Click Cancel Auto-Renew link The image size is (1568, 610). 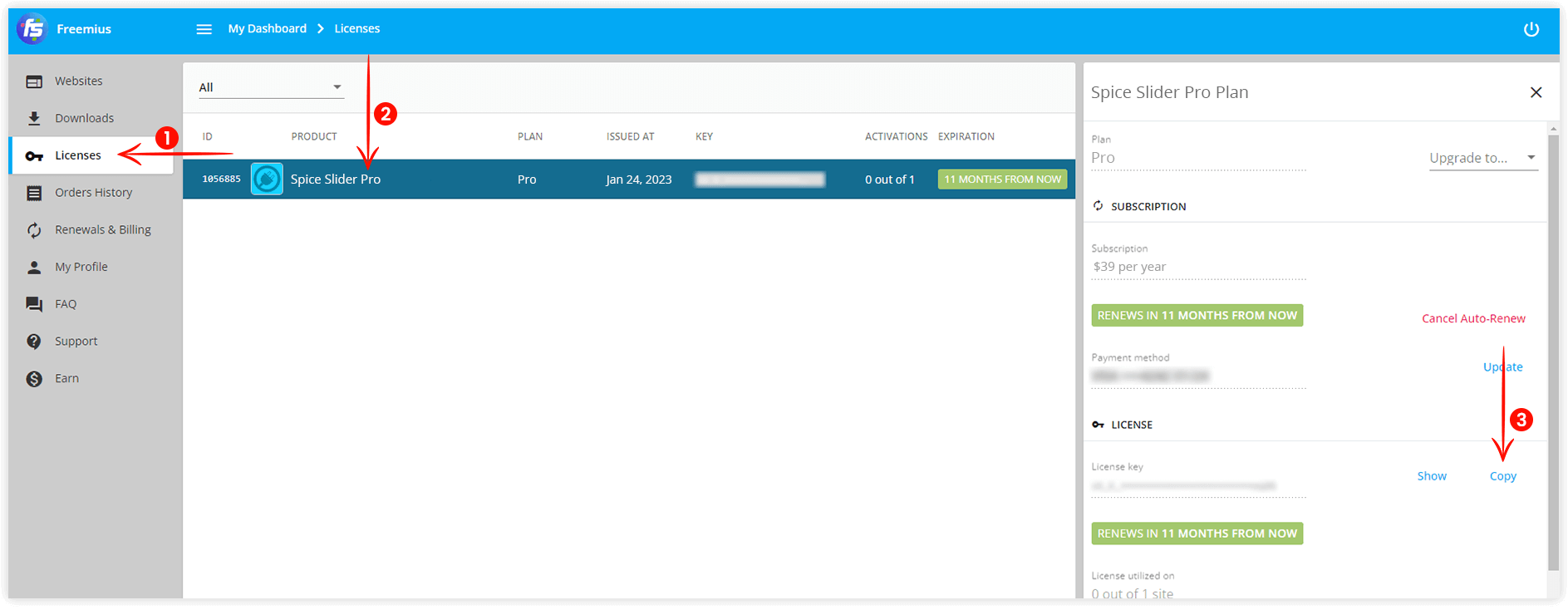1473,318
